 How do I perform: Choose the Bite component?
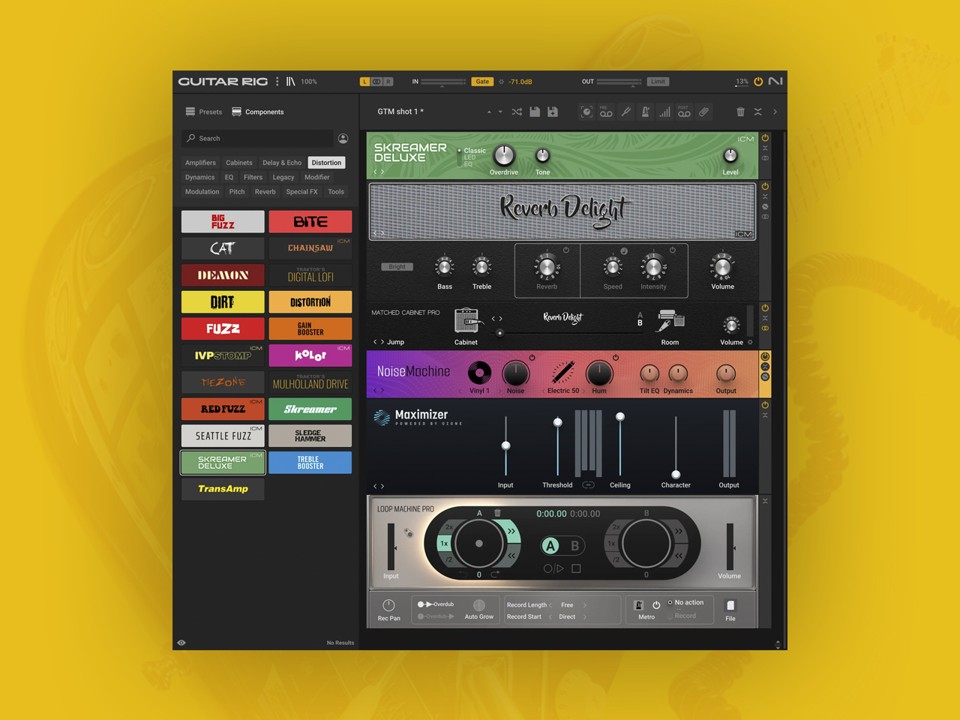(x=310, y=222)
